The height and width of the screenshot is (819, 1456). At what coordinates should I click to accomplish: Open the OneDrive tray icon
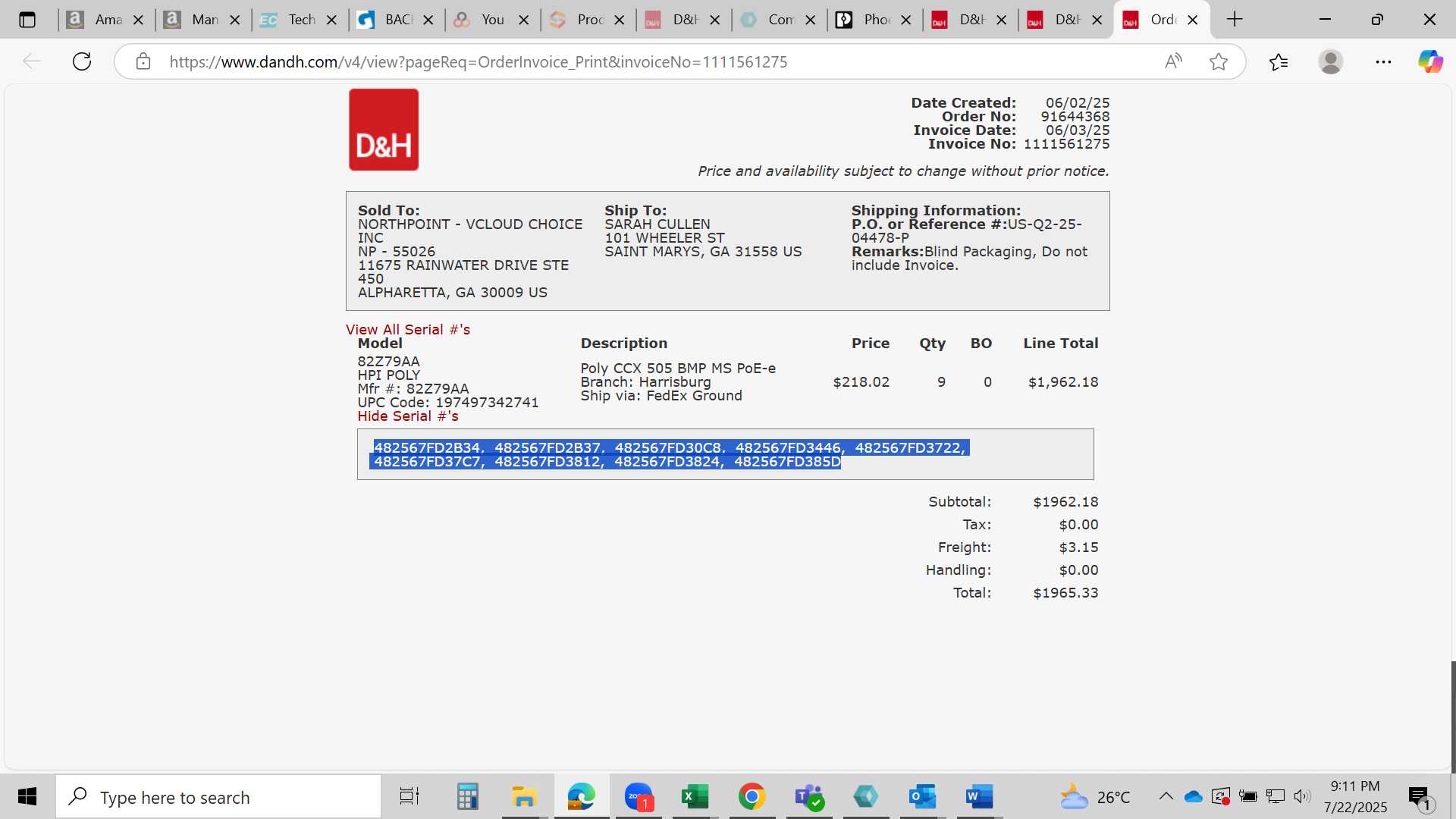coord(1194,796)
